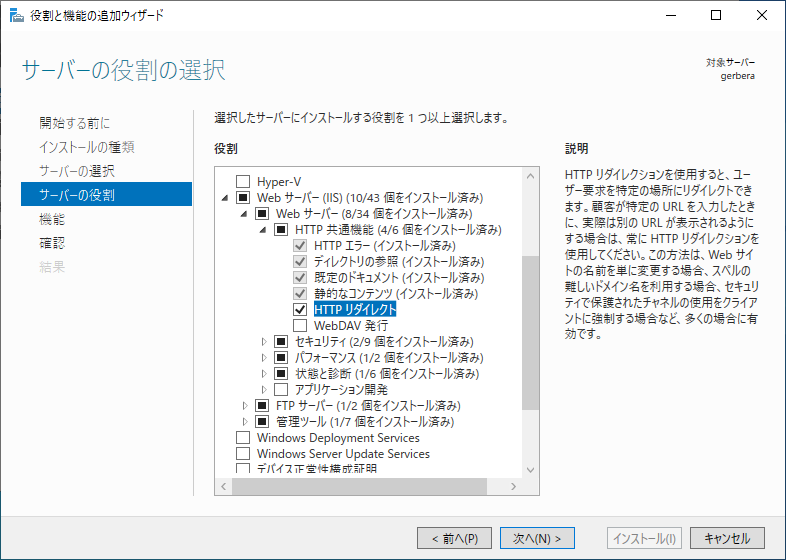Select the Hyper-V label
The height and width of the screenshot is (560, 786).
click(279, 181)
